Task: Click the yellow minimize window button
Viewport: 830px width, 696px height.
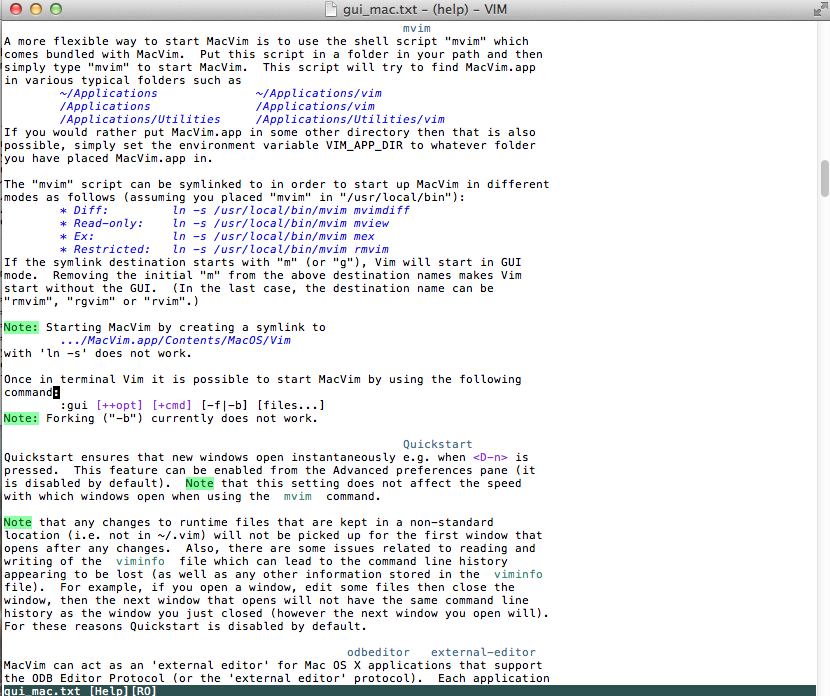Action: point(36,9)
